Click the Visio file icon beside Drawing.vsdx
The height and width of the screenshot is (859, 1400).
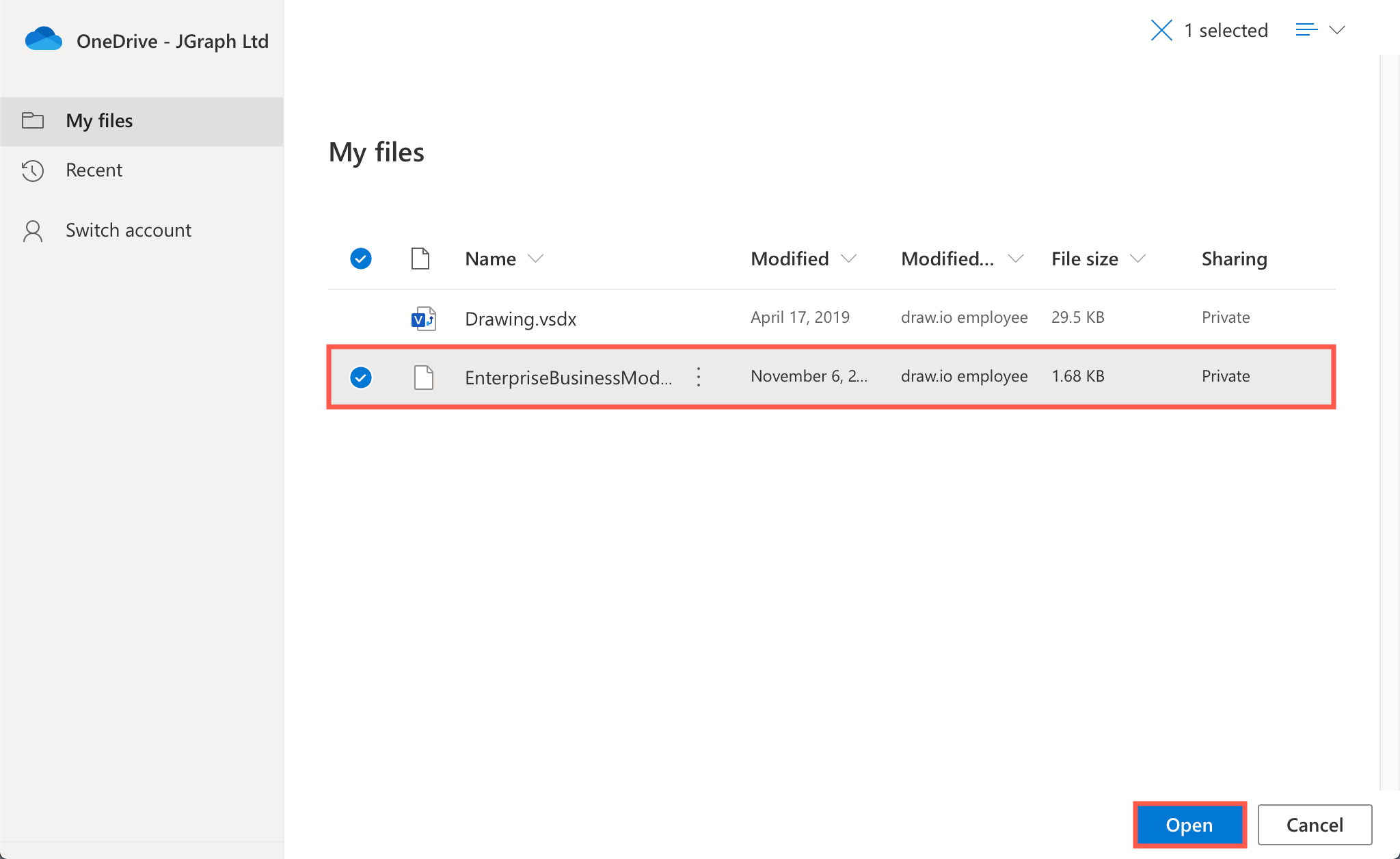point(422,317)
